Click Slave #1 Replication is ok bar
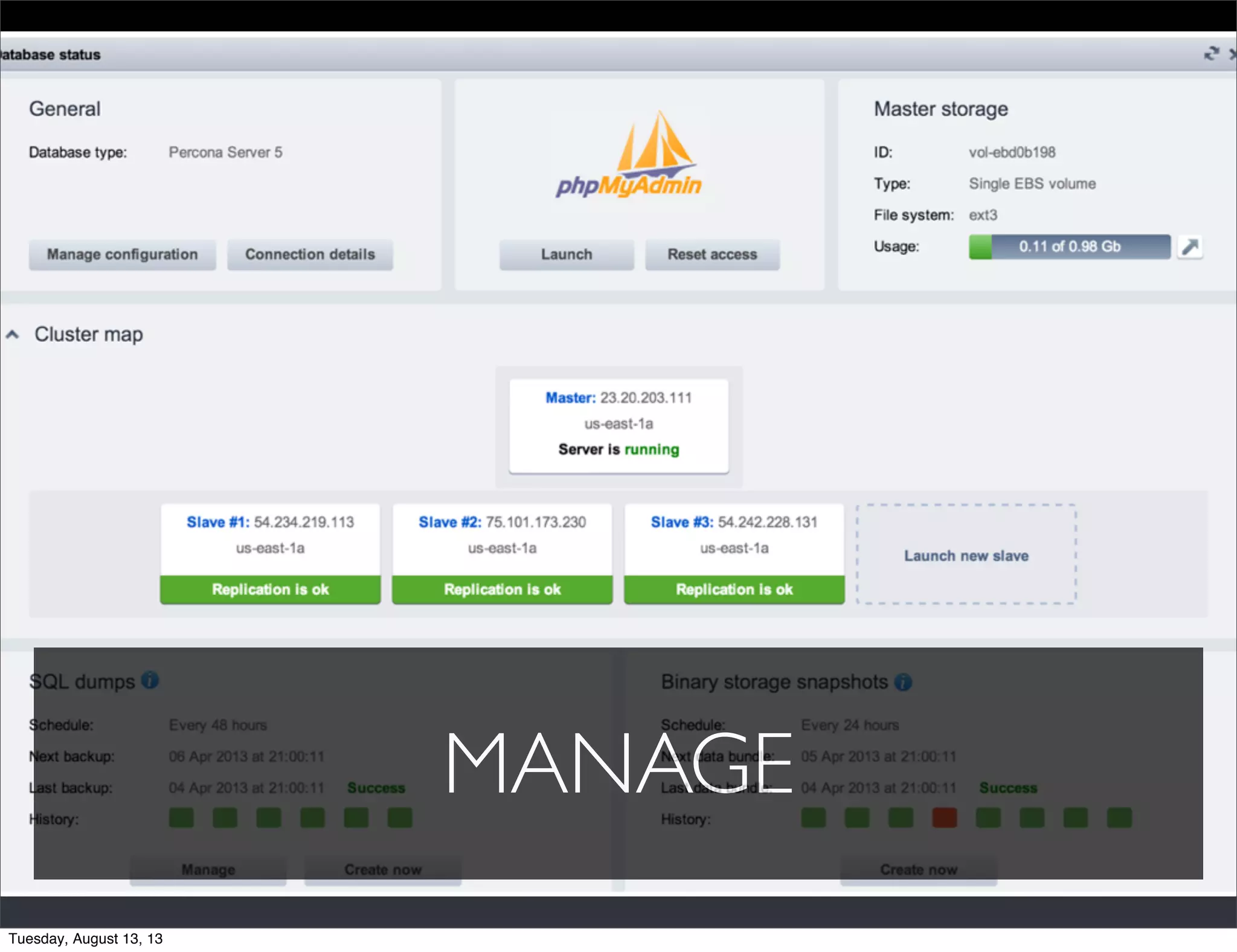Image resolution: width=1237 pixels, height=952 pixels. [270, 590]
